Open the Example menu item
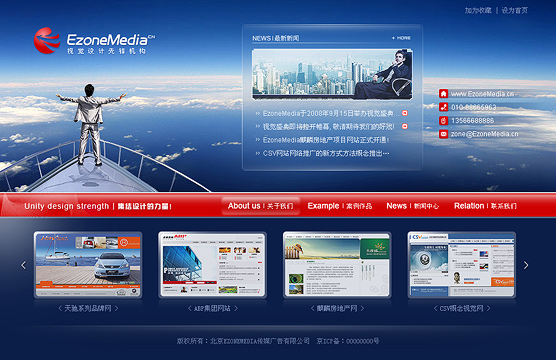 pyautogui.click(x=340, y=206)
